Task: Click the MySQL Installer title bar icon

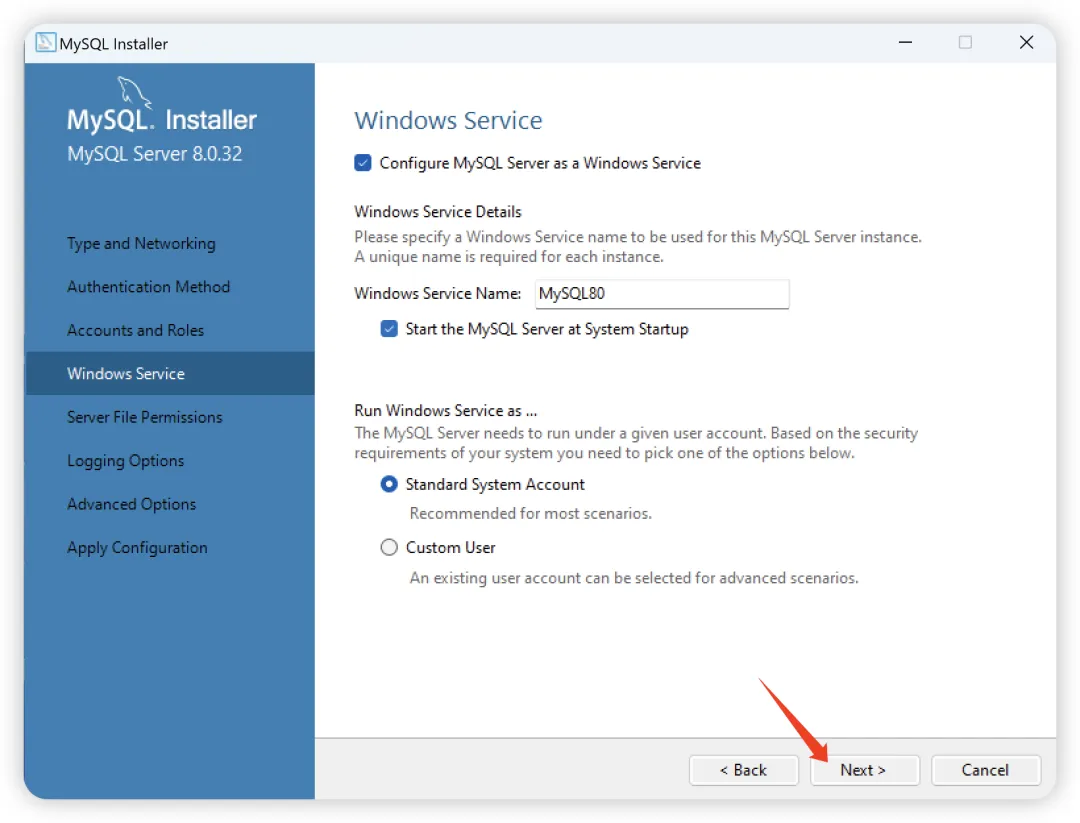Action: [x=45, y=43]
